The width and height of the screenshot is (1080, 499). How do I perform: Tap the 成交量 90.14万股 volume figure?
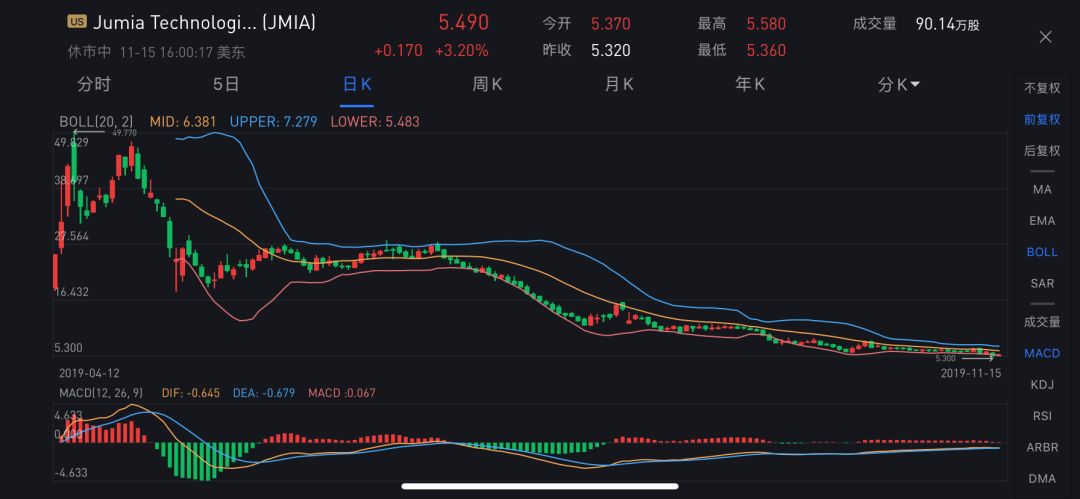click(x=947, y=24)
